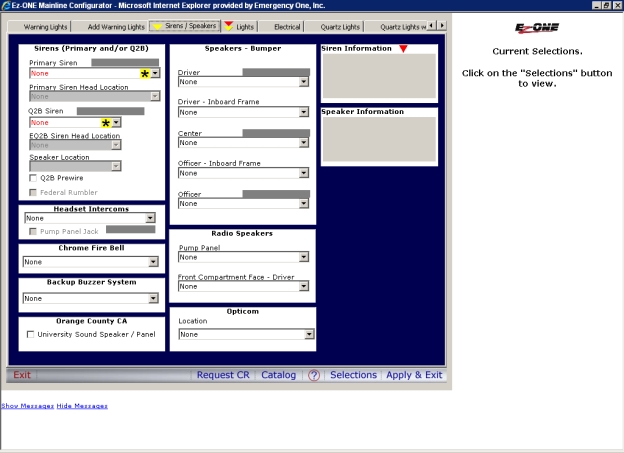Screen dimensions: 624x453
Task: Click the disabled Speaker Location dropdown
Action: click(x=75, y=166)
